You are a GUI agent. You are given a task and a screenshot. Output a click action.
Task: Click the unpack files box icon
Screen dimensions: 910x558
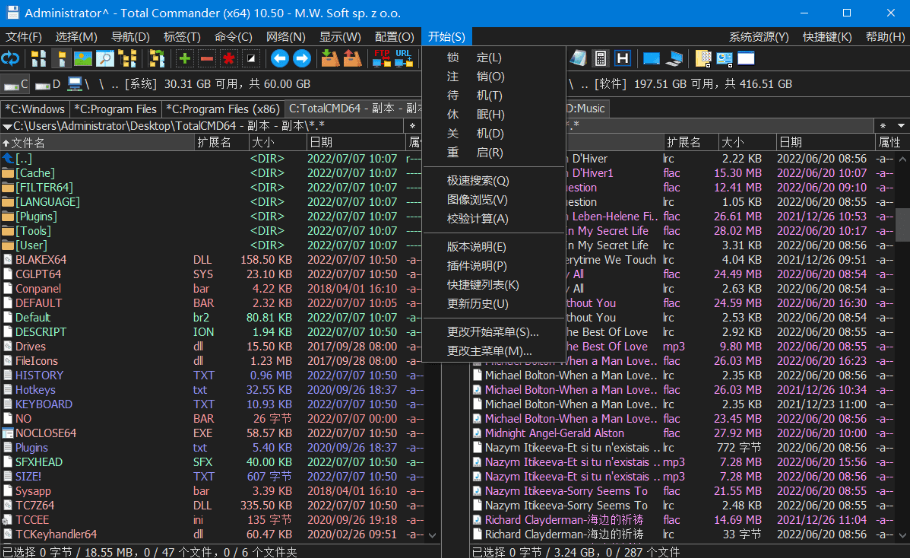coord(352,59)
